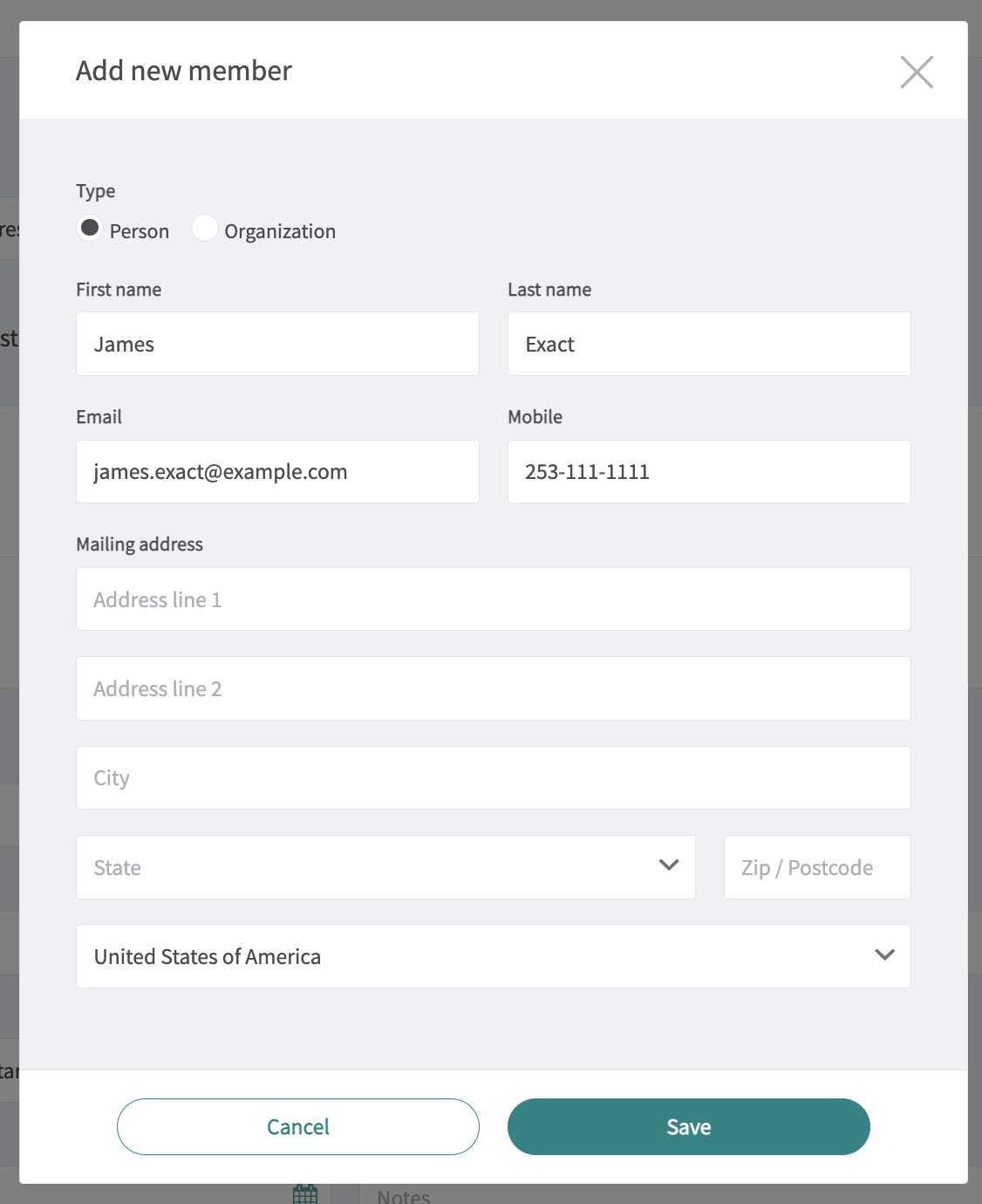Click the Address line 2 field
Image resolution: width=982 pixels, height=1204 pixels.
493,688
